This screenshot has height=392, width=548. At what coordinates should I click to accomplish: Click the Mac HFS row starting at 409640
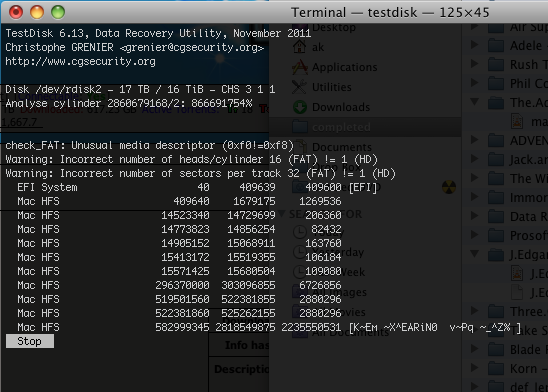pyautogui.click(x=179, y=202)
